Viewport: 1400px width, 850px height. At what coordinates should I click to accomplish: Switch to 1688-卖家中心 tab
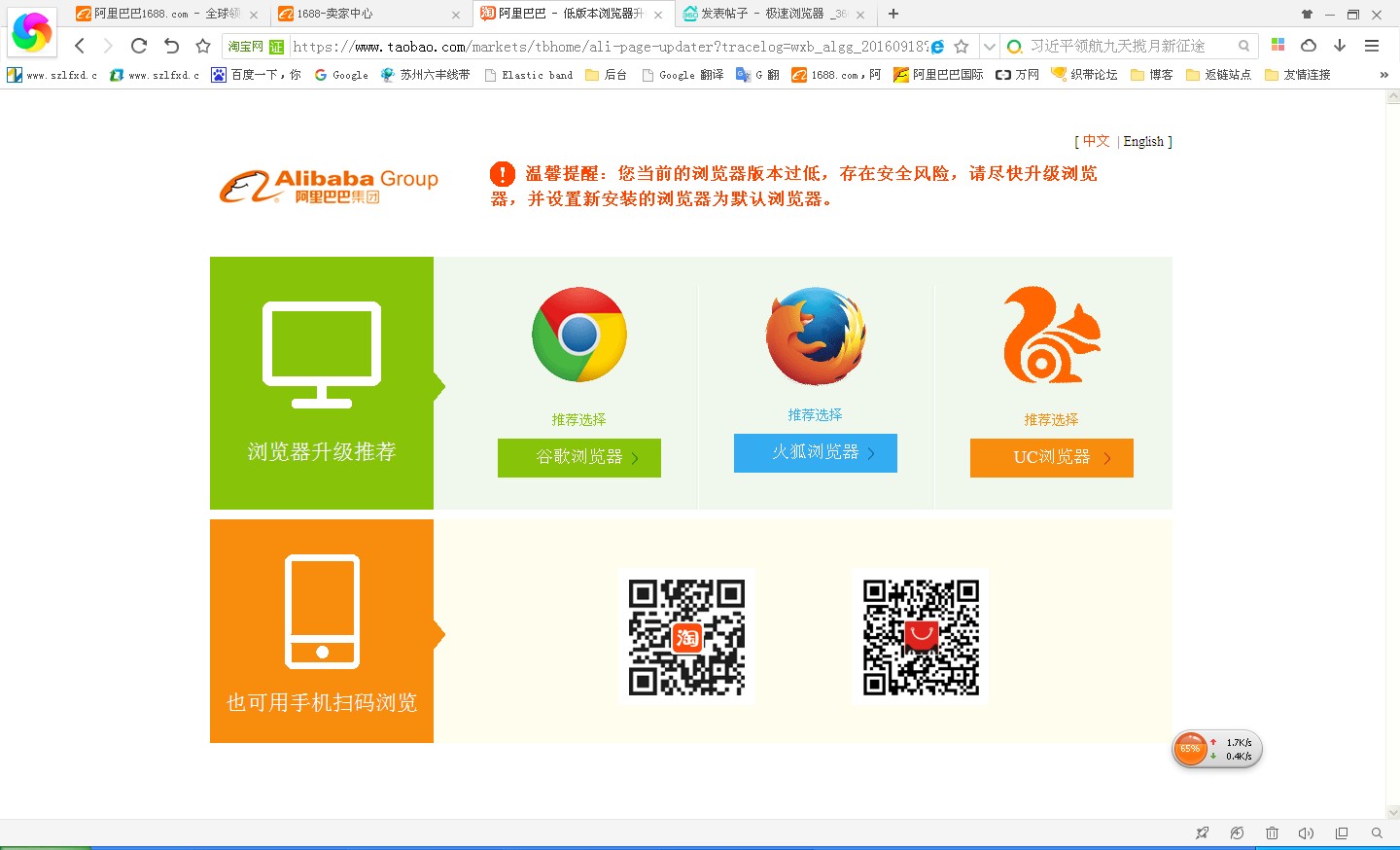click(368, 14)
